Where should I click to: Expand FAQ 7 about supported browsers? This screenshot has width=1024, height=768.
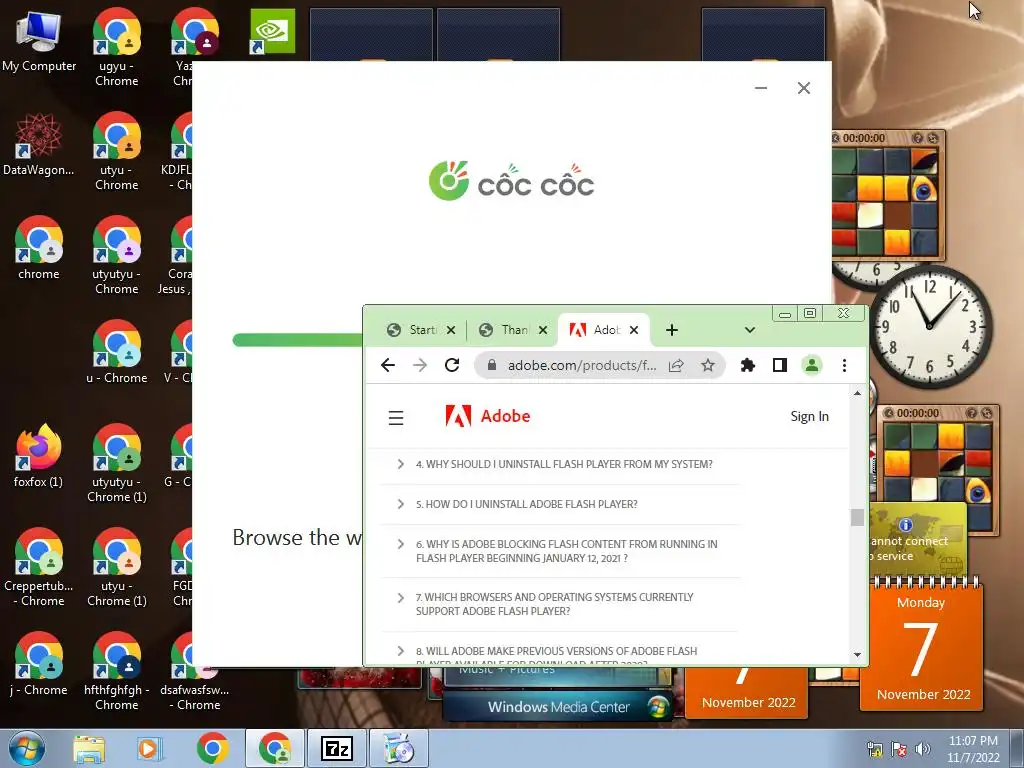pos(561,604)
